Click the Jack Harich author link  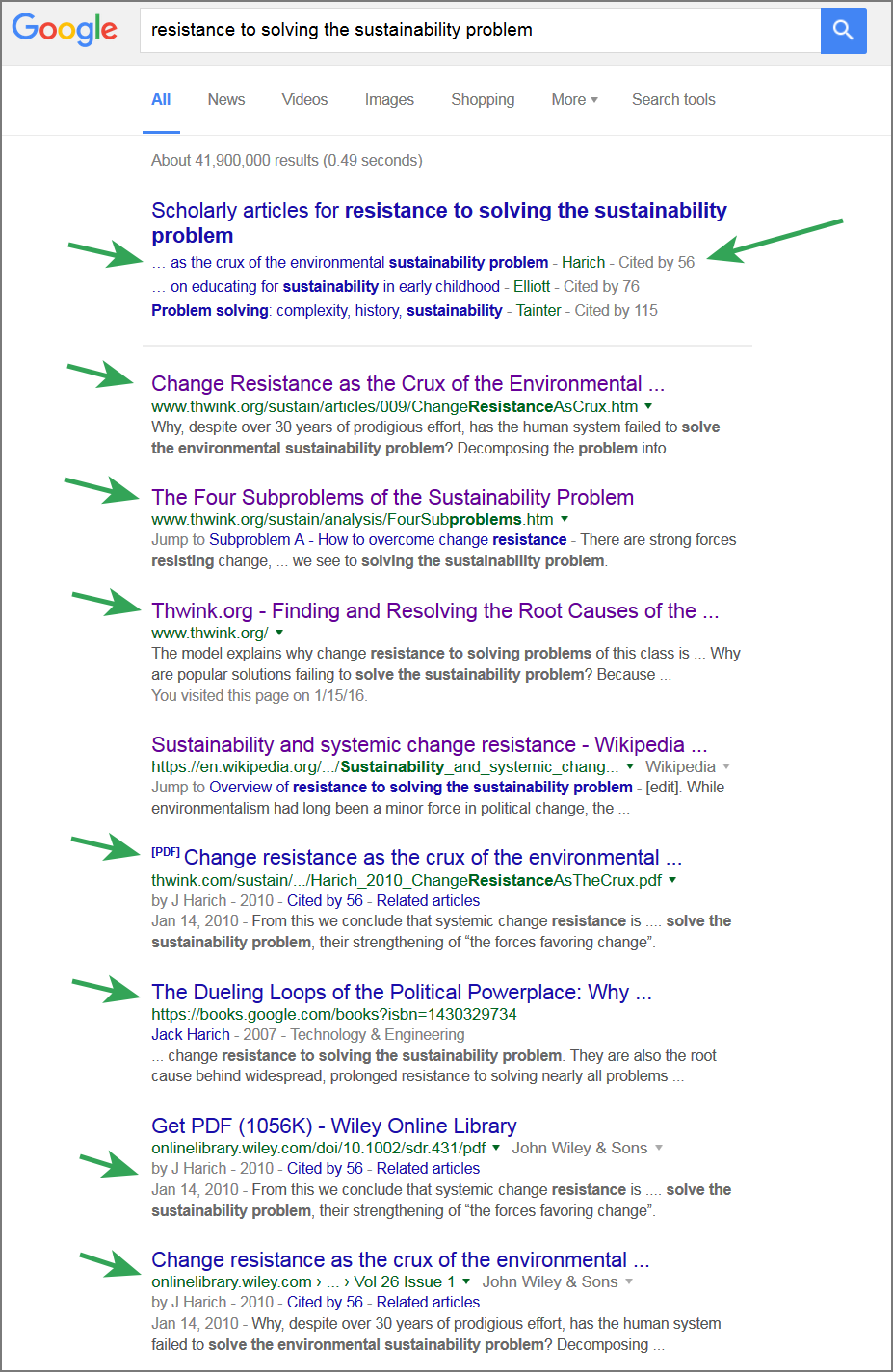(191, 1034)
